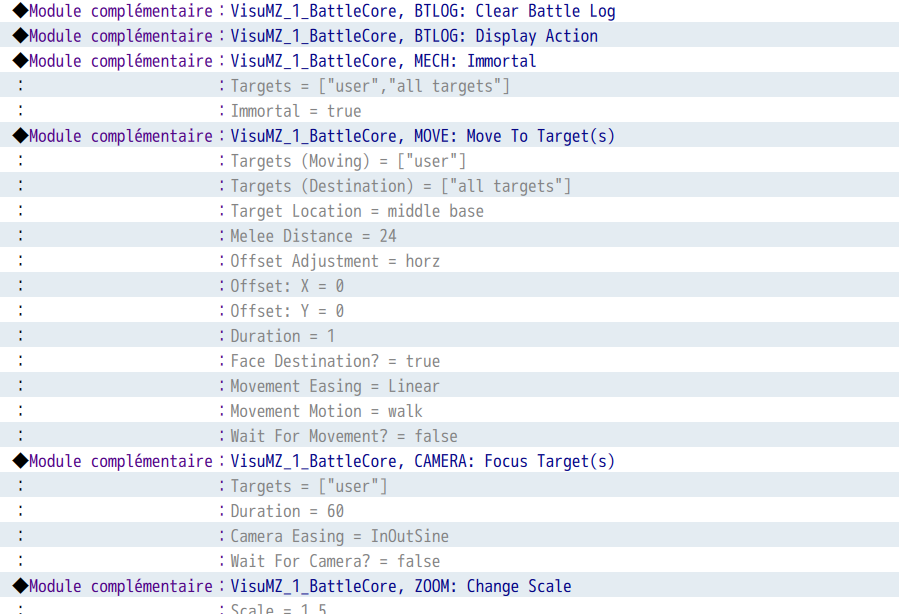Click the diamond marker beside Clear Battle Log

[x=20, y=11]
